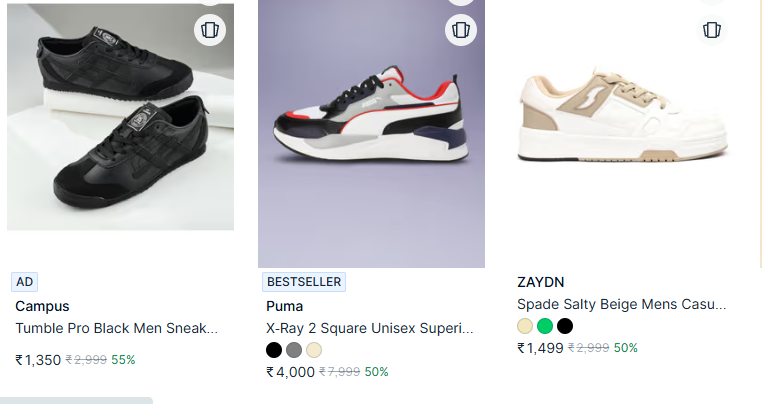
Task: Open the black Campus sneaker product image
Action: [120, 117]
